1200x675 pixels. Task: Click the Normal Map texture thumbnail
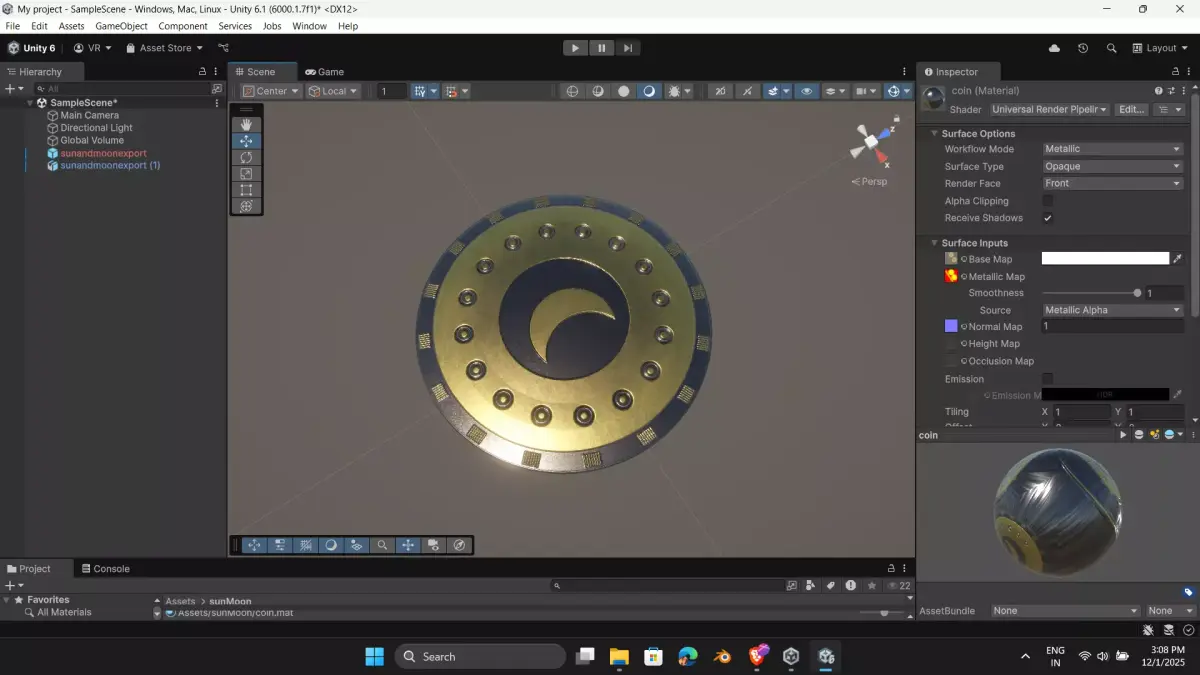(x=951, y=327)
